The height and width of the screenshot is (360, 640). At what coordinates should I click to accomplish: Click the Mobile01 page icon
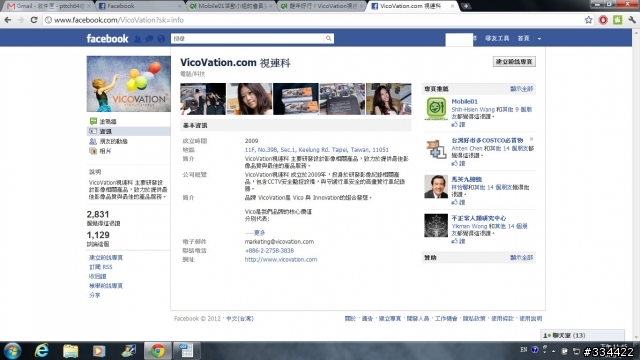pyautogui.click(x=436, y=109)
